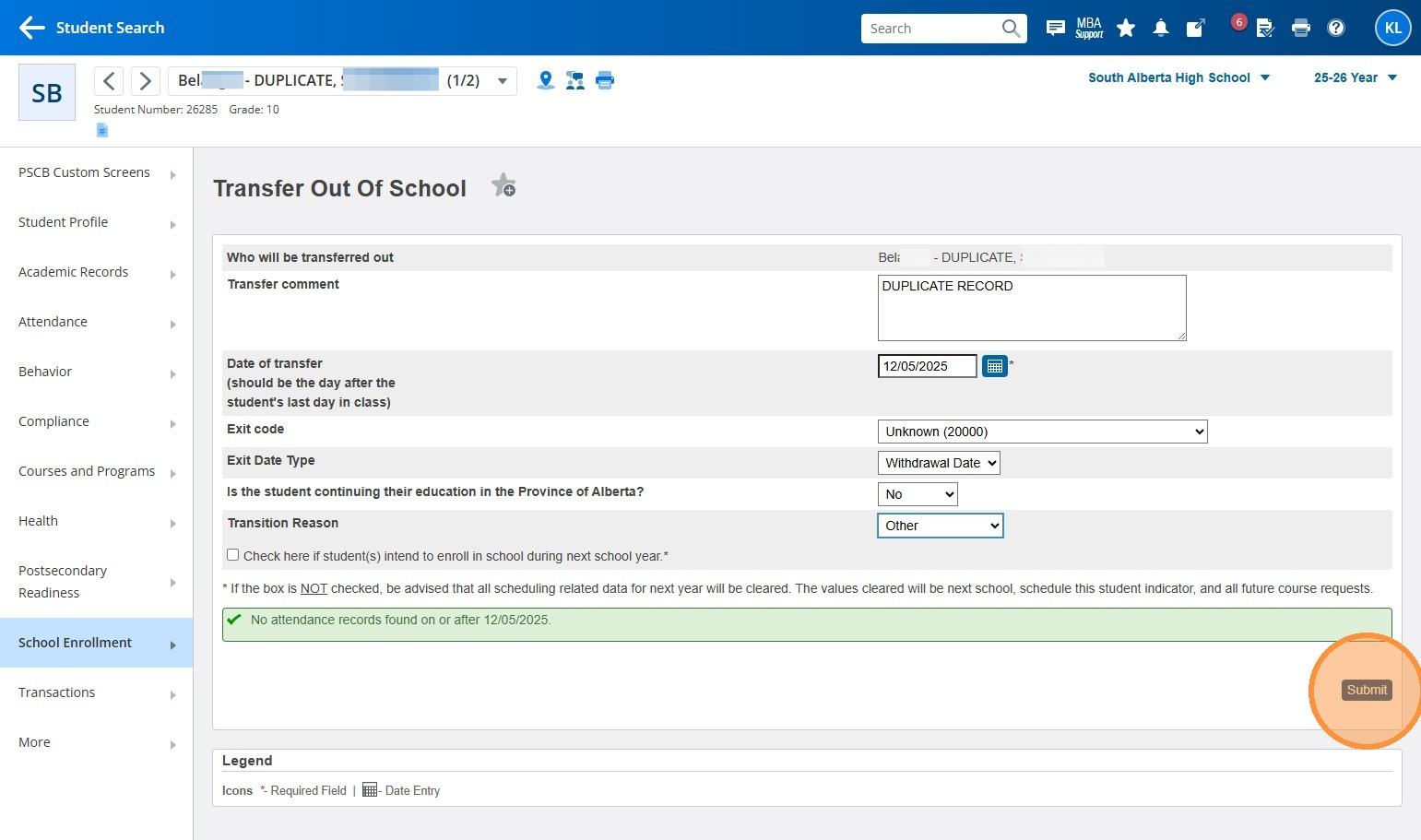Open the Health menu
The width and height of the screenshot is (1421, 840).
[96, 521]
